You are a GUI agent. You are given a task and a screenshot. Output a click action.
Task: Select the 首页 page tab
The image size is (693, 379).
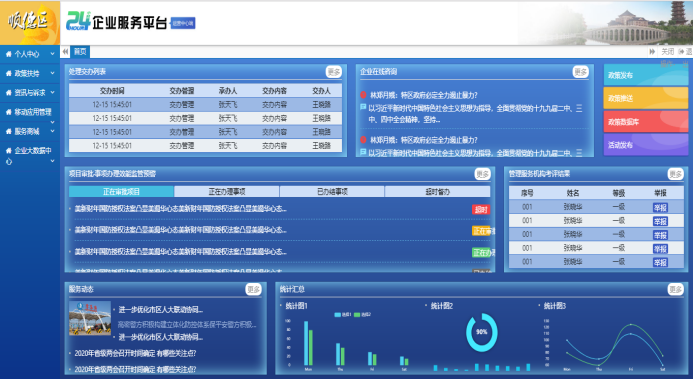pos(80,52)
